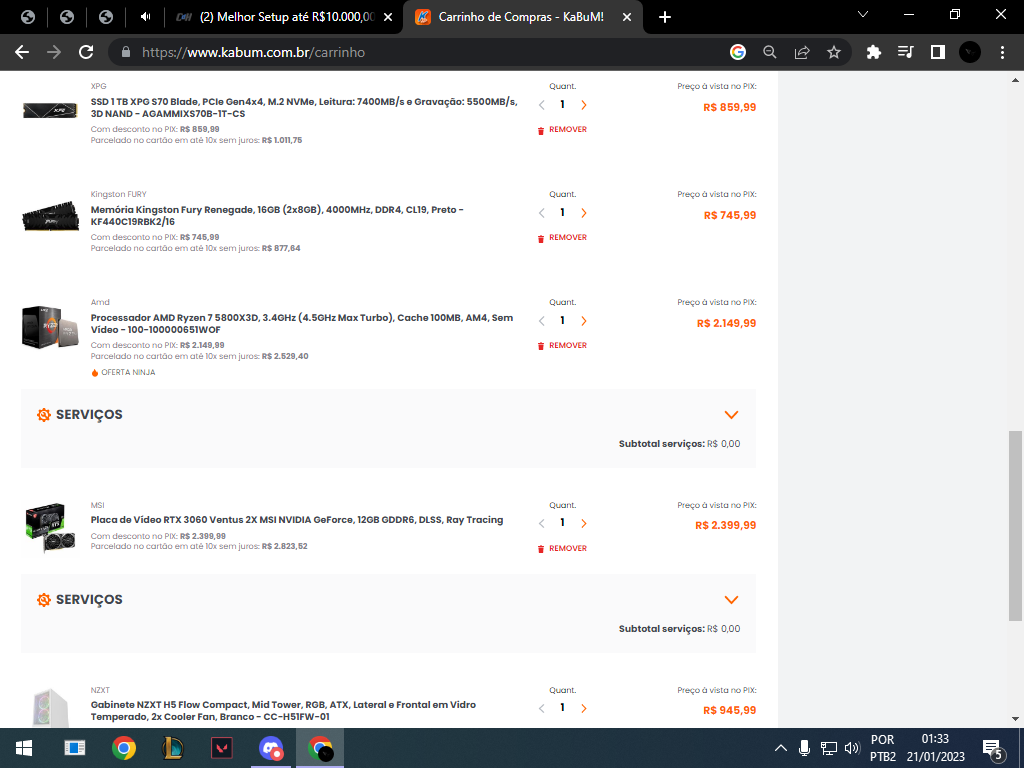Switch to Melhor Setup até R$10.000 tab
The image size is (1024, 768).
(x=282, y=18)
